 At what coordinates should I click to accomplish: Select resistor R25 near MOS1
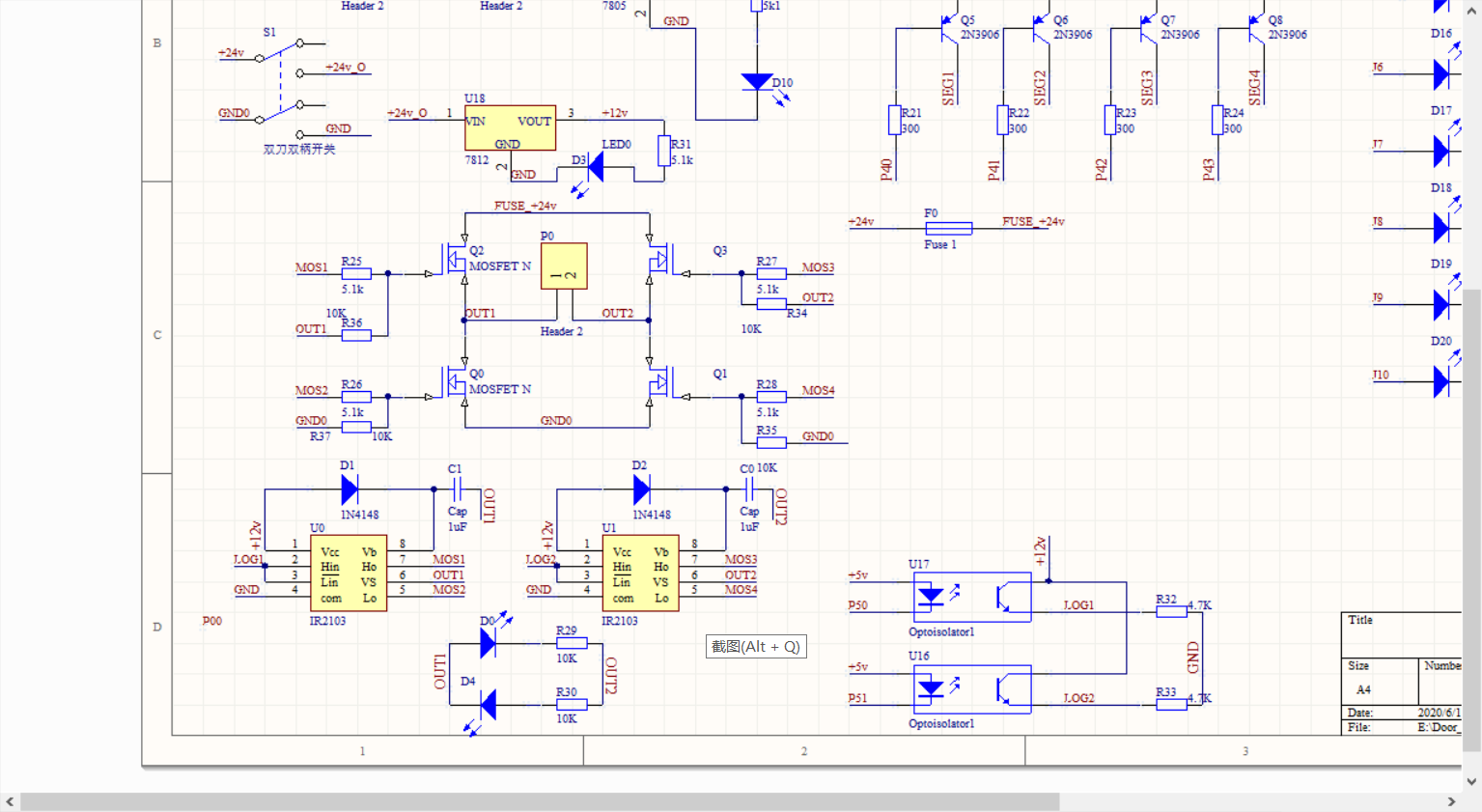pyautogui.click(x=356, y=274)
